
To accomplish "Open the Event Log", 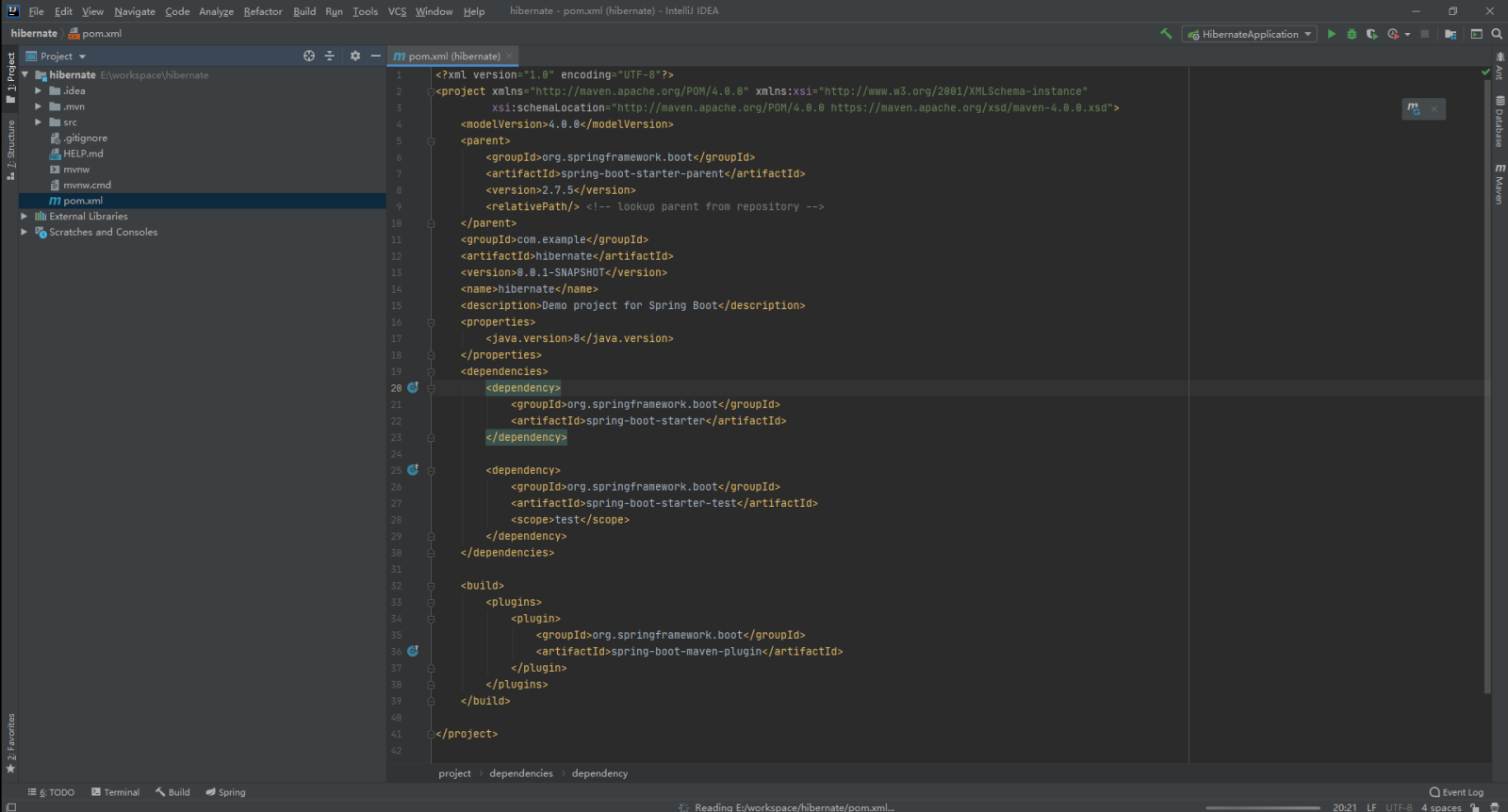I will (x=1456, y=792).
